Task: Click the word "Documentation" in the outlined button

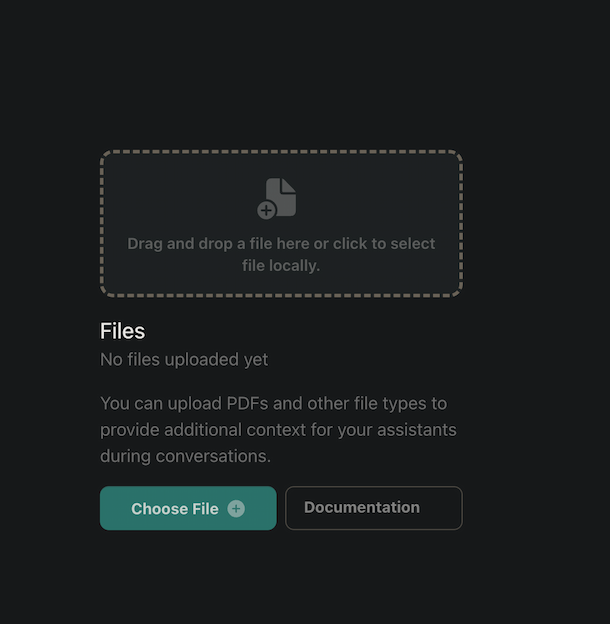Action: pyautogui.click(x=362, y=508)
